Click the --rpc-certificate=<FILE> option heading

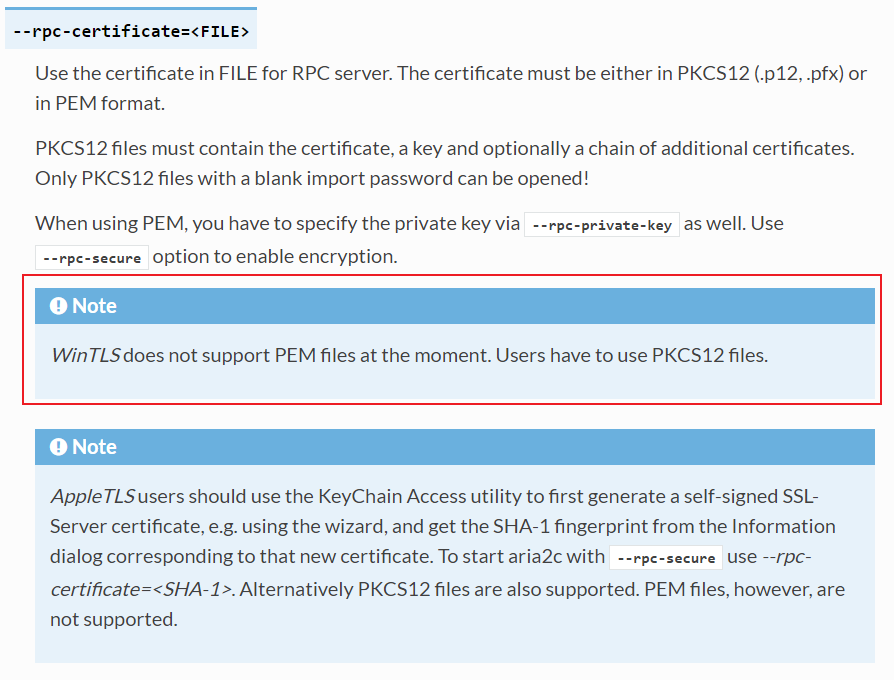[x=131, y=31]
